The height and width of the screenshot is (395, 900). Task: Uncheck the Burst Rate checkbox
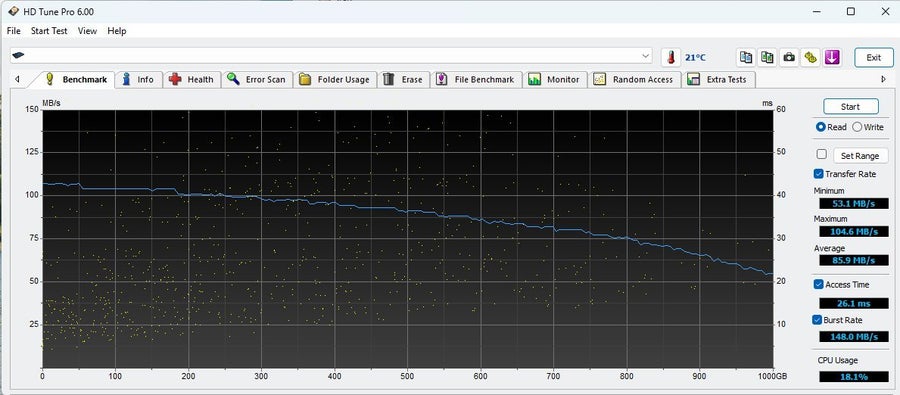pos(817,320)
